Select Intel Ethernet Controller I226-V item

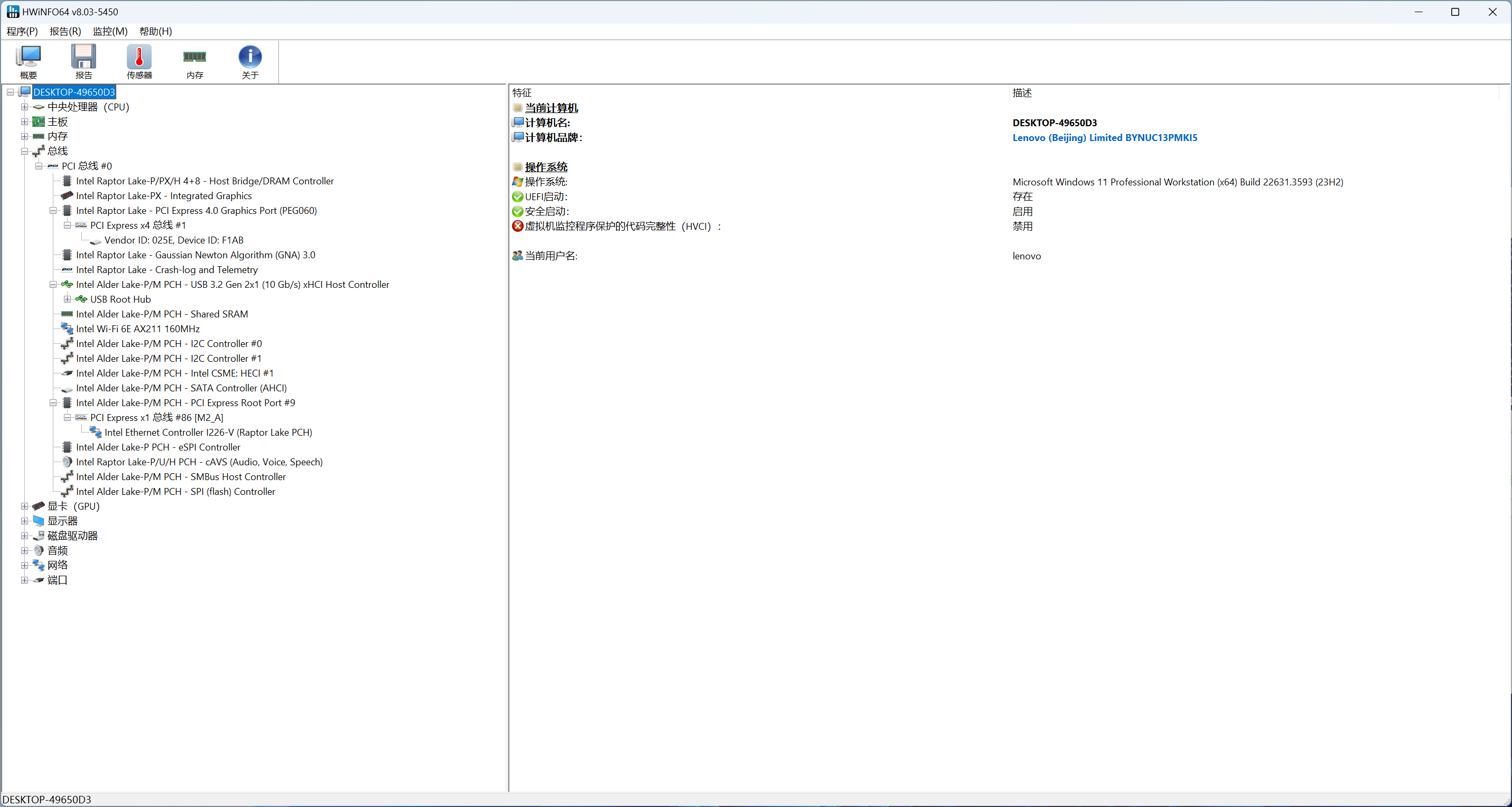tap(208, 433)
